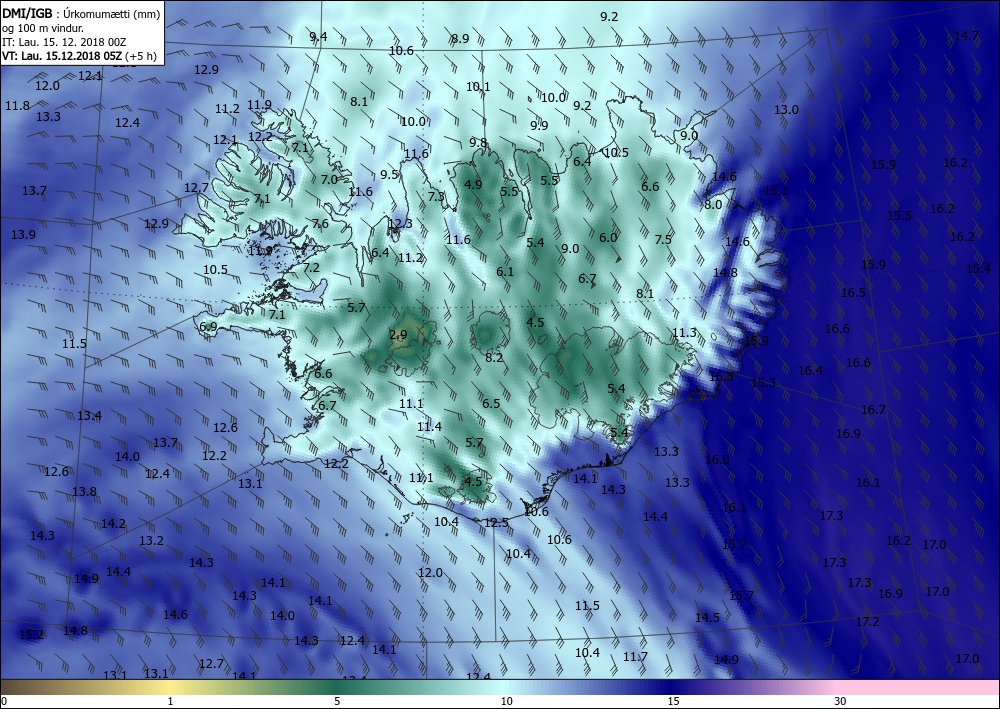
Task: Click the map value 13.8
Action: [x=84, y=492]
